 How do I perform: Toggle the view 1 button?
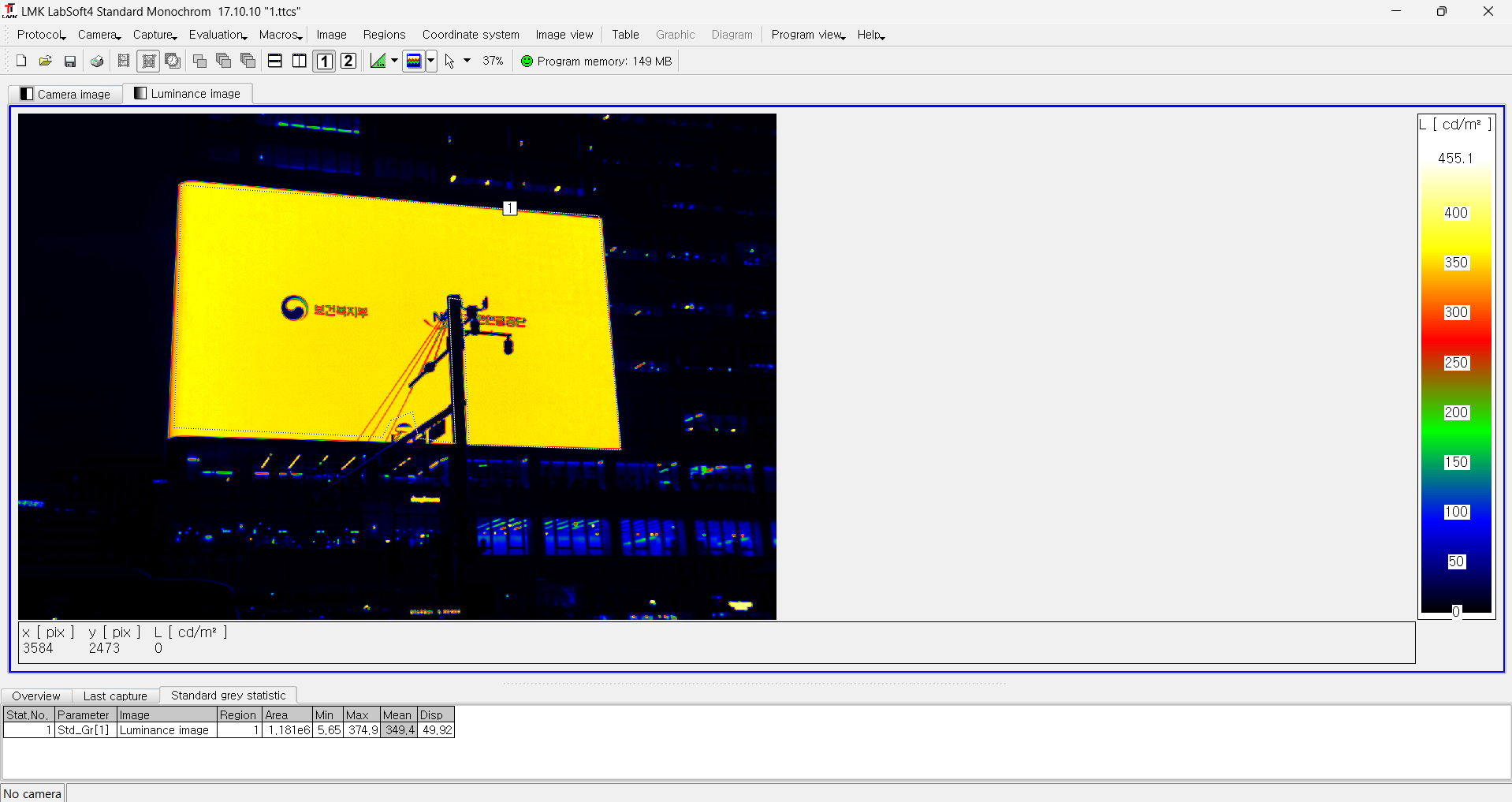(x=324, y=62)
